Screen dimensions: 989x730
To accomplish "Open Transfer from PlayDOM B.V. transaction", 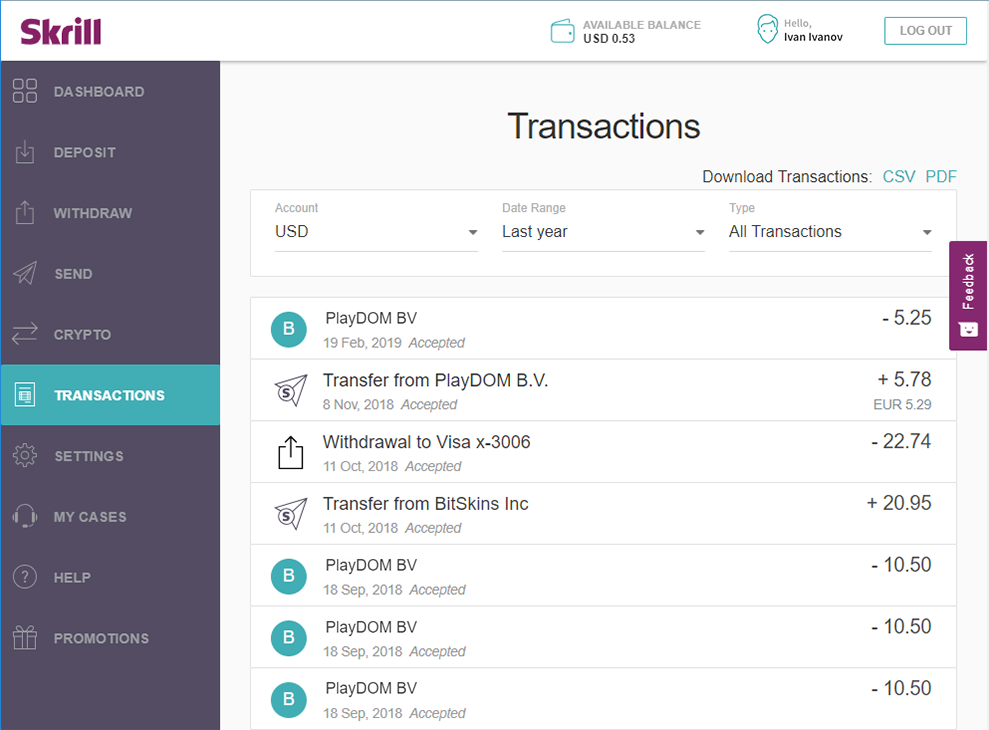I will (603, 391).
